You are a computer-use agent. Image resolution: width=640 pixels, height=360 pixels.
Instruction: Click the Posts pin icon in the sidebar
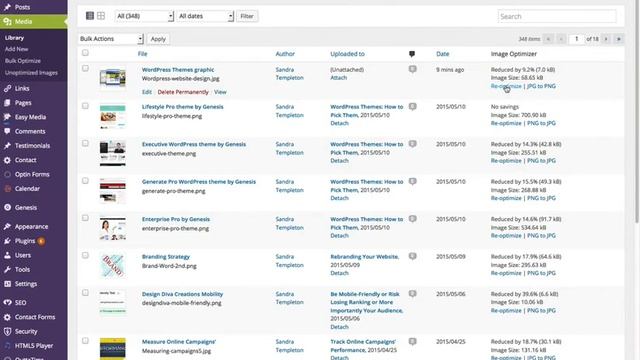7,7
